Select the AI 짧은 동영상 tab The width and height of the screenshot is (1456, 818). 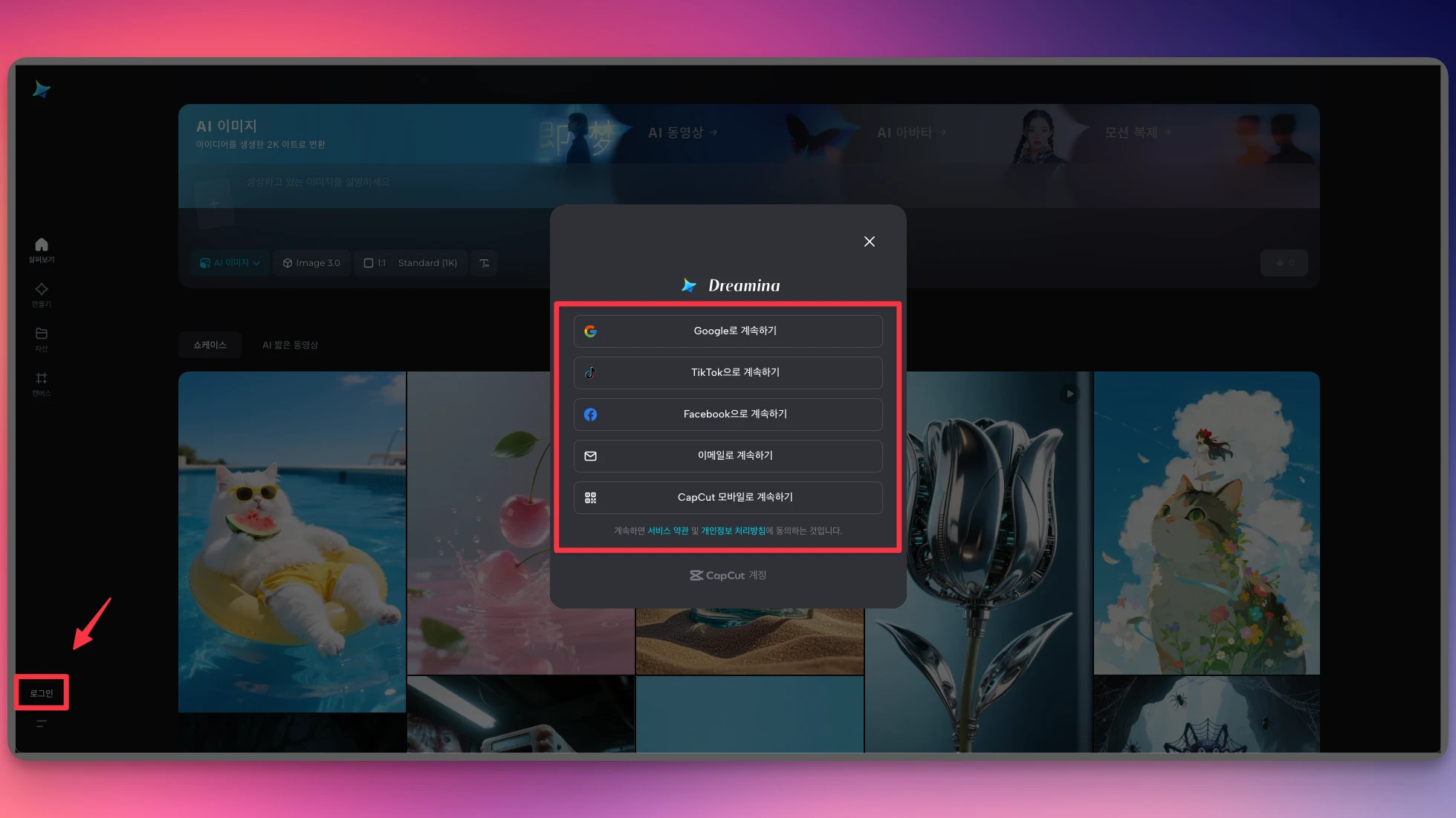pos(290,345)
